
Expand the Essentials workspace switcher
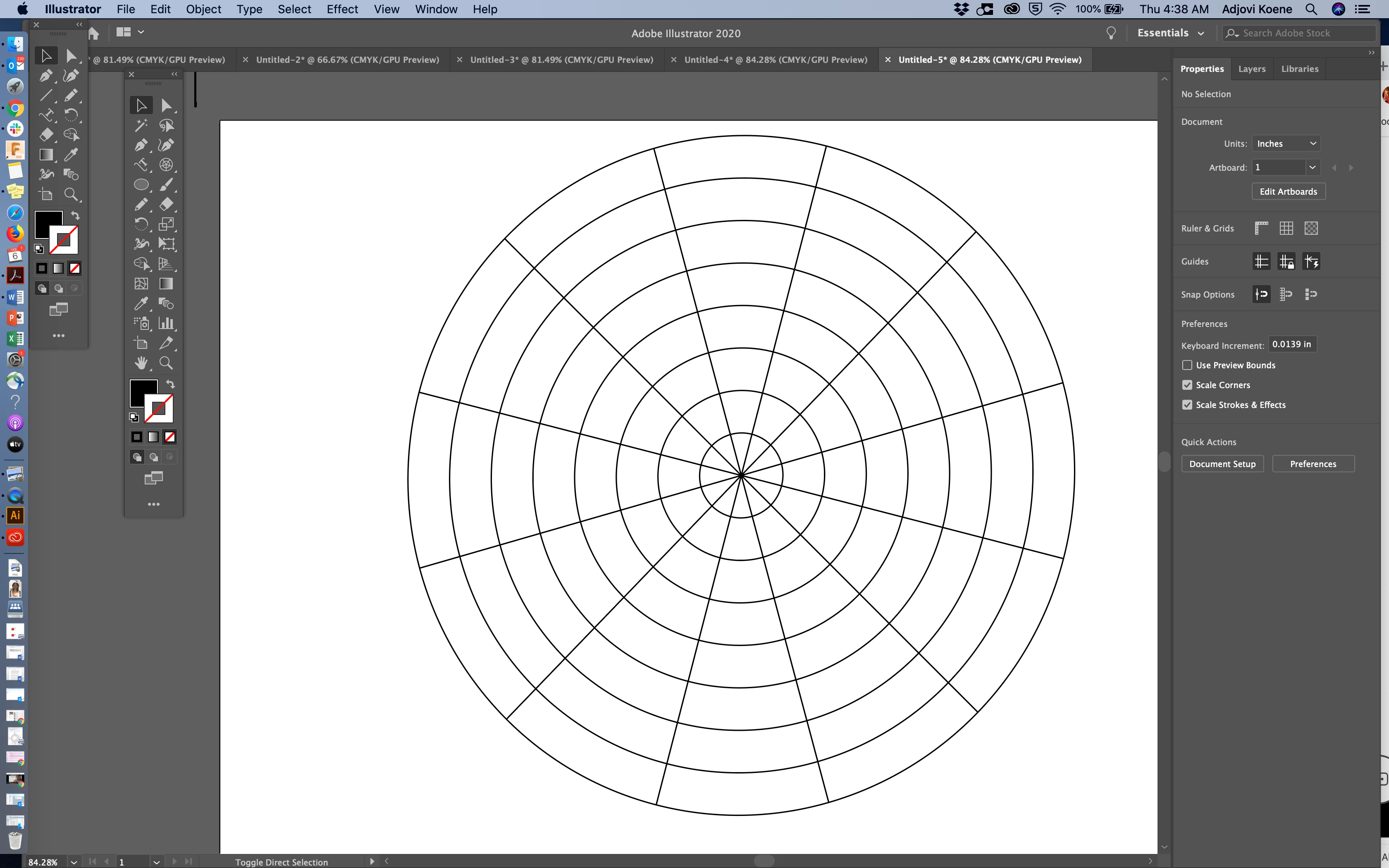(1170, 33)
